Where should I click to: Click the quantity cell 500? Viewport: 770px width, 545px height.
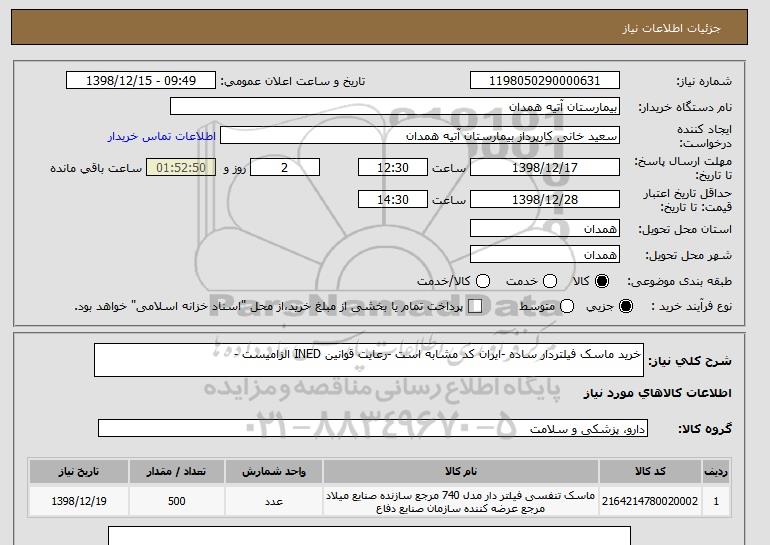pyautogui.click(x=176, y=501)
